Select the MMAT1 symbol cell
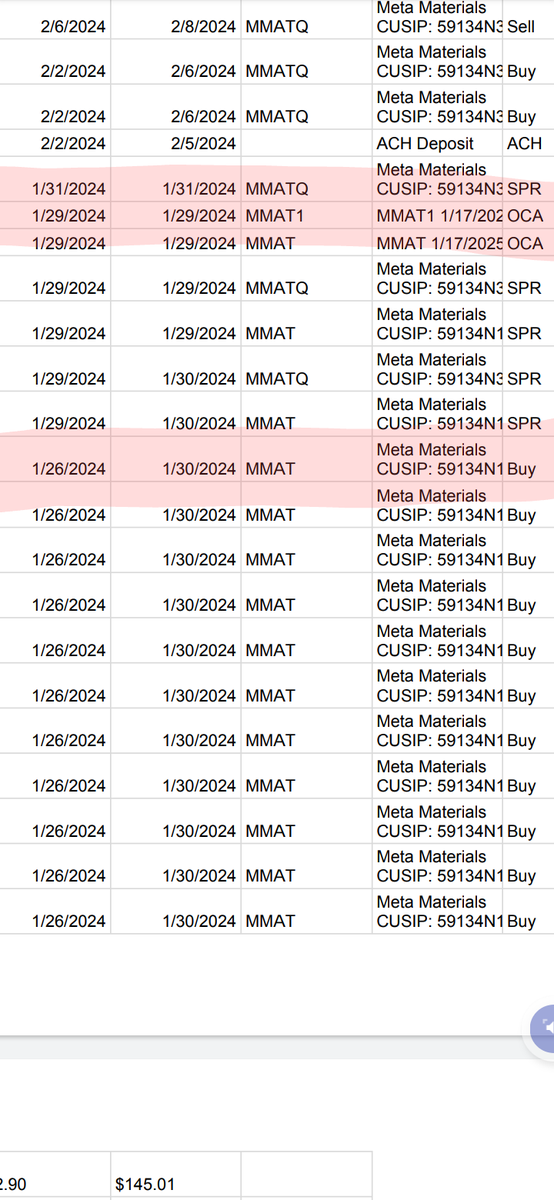Image resolution: width=554 pixels, height=1200 pixels. [x=306, y=215]
